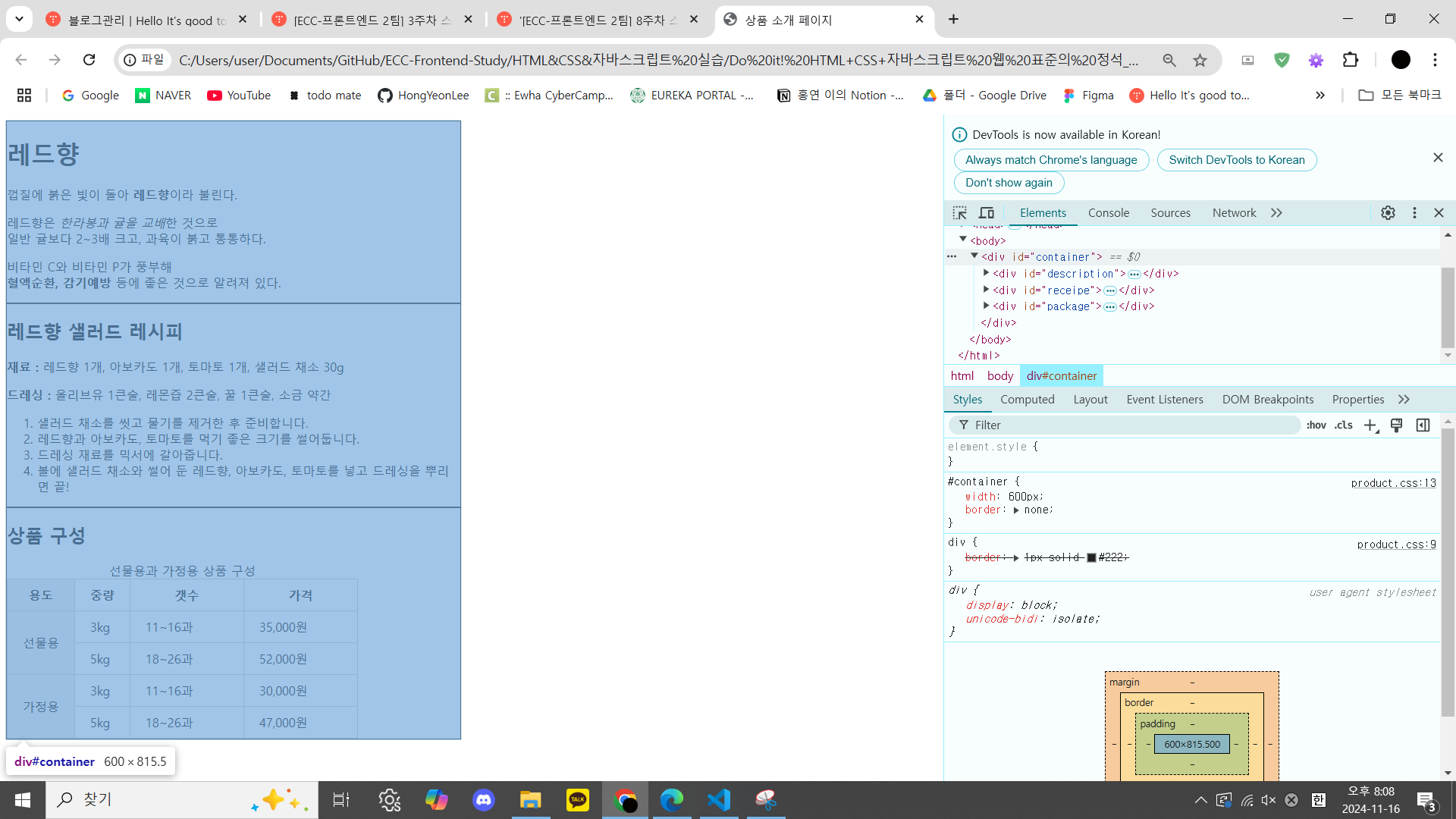Expand the border none shorthand property
Screen dimensions: 1456x819
(x=1016, y=510)
